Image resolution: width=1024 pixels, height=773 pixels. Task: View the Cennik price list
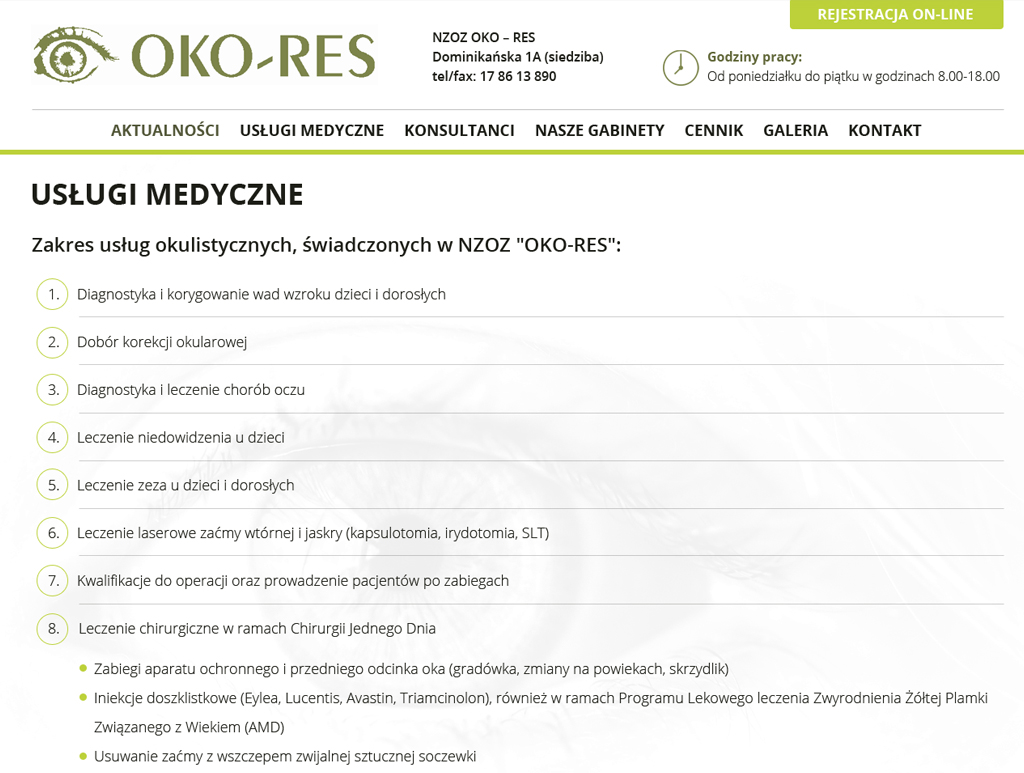click(x=714, y=130)
